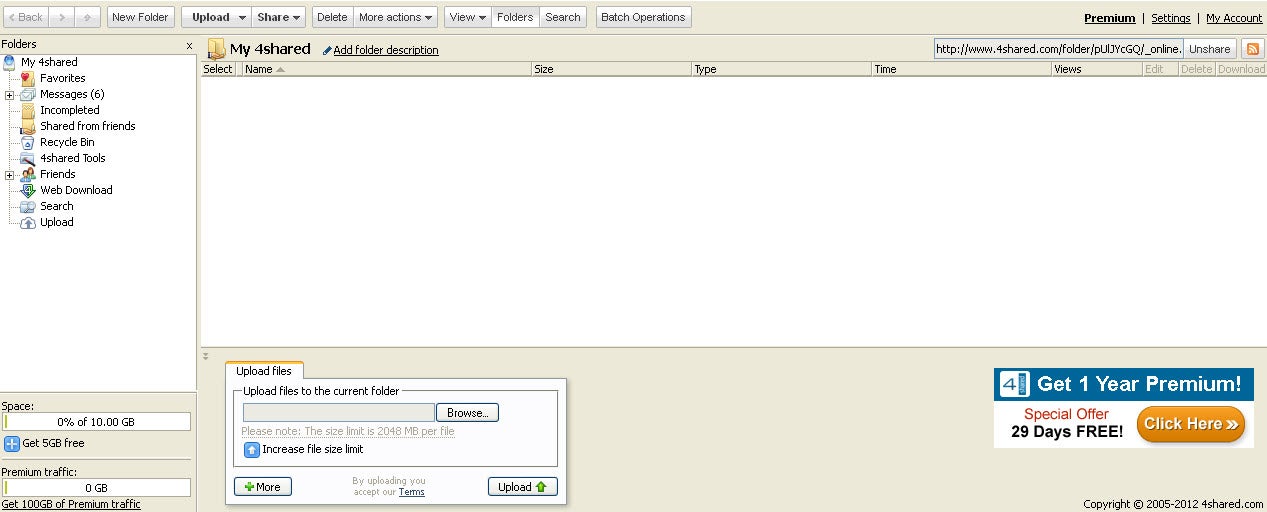
Task: Click the Premium traffic progress bar
Action: 97,488
